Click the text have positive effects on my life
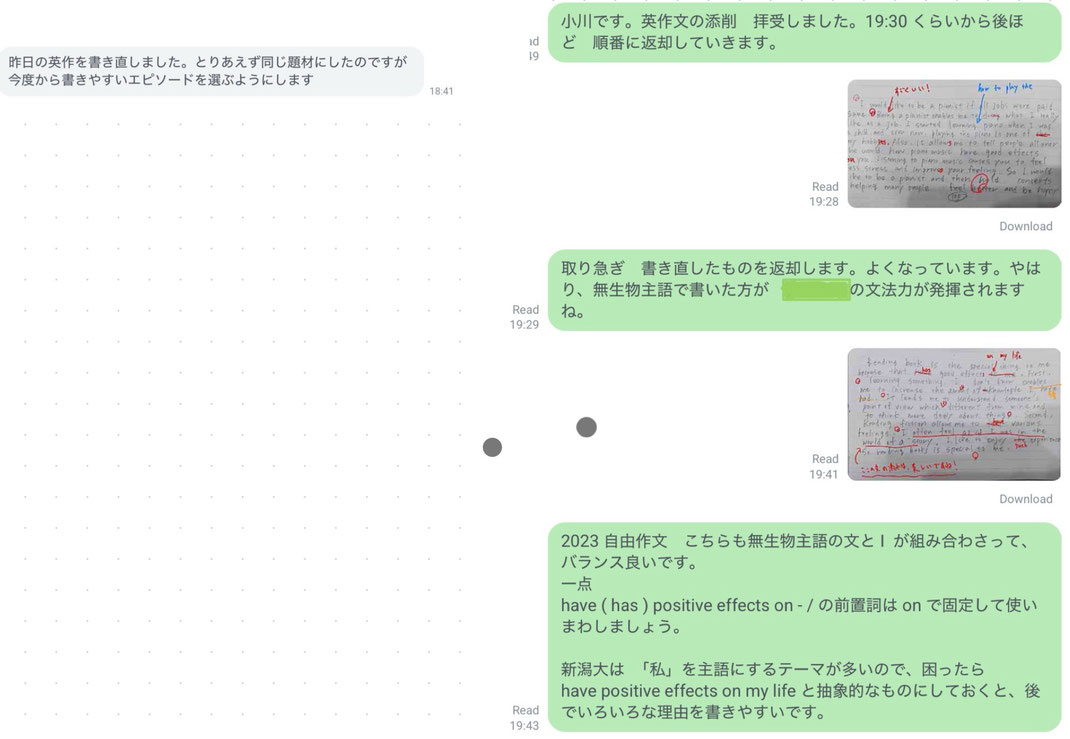The image size is (1070, 739). pos(678,691)
